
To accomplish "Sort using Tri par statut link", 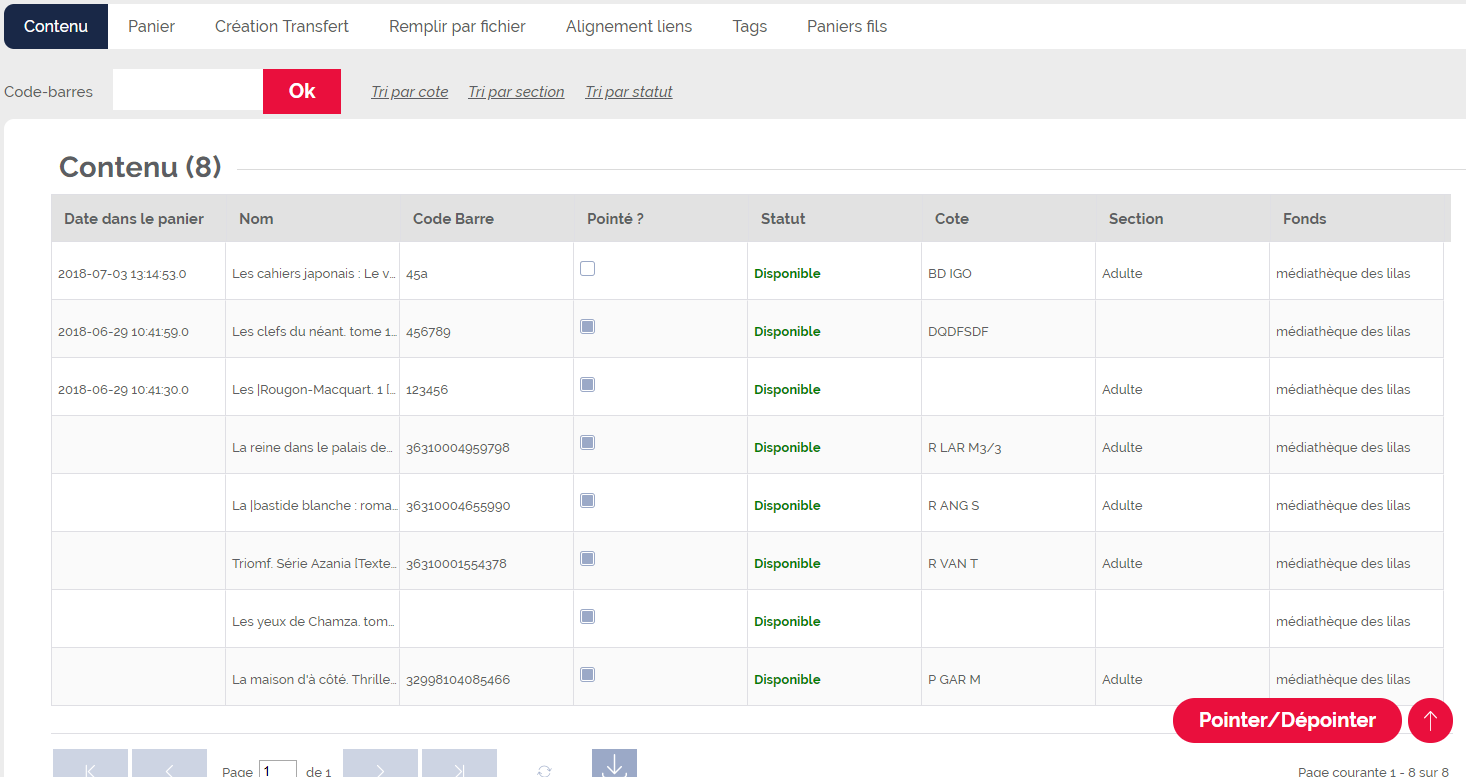I will (629, 92).
